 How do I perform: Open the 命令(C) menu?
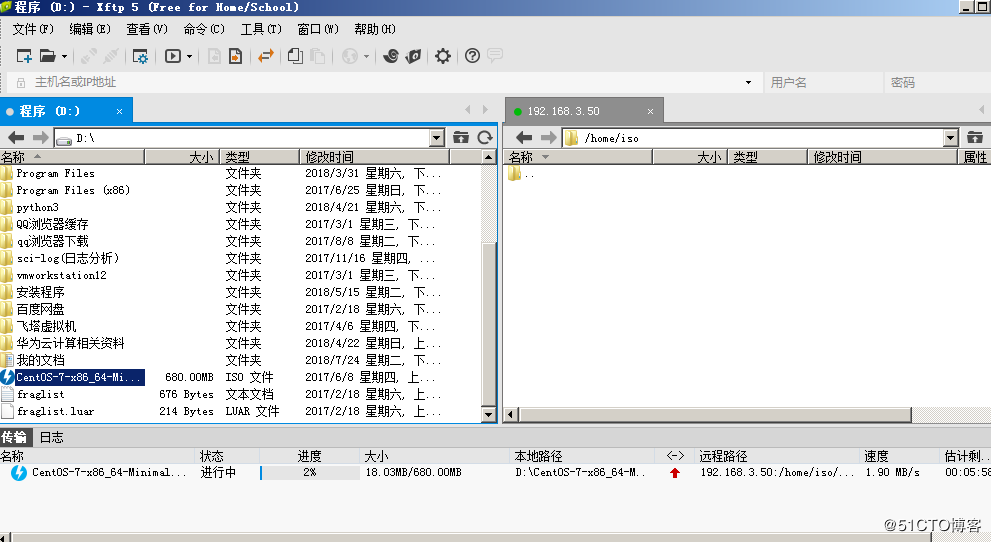point(204,29)
